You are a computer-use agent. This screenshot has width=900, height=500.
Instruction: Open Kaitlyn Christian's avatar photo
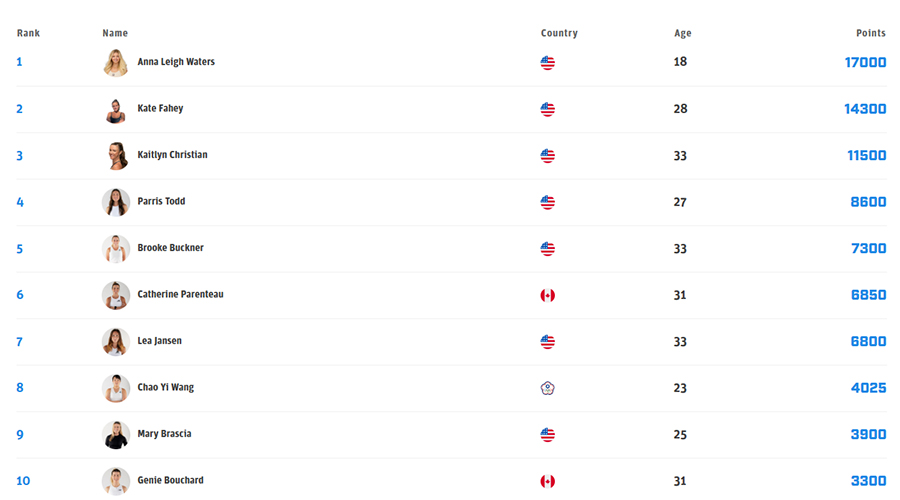coord(116,156)
